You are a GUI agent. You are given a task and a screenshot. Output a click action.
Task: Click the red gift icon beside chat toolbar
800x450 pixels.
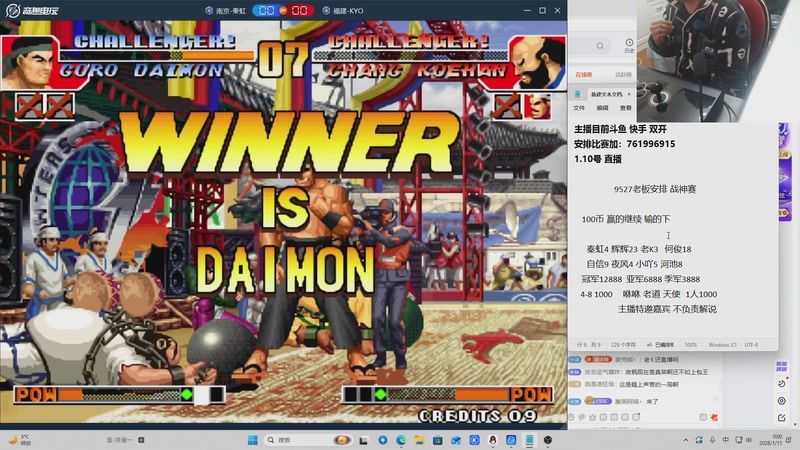pos(714,417)
